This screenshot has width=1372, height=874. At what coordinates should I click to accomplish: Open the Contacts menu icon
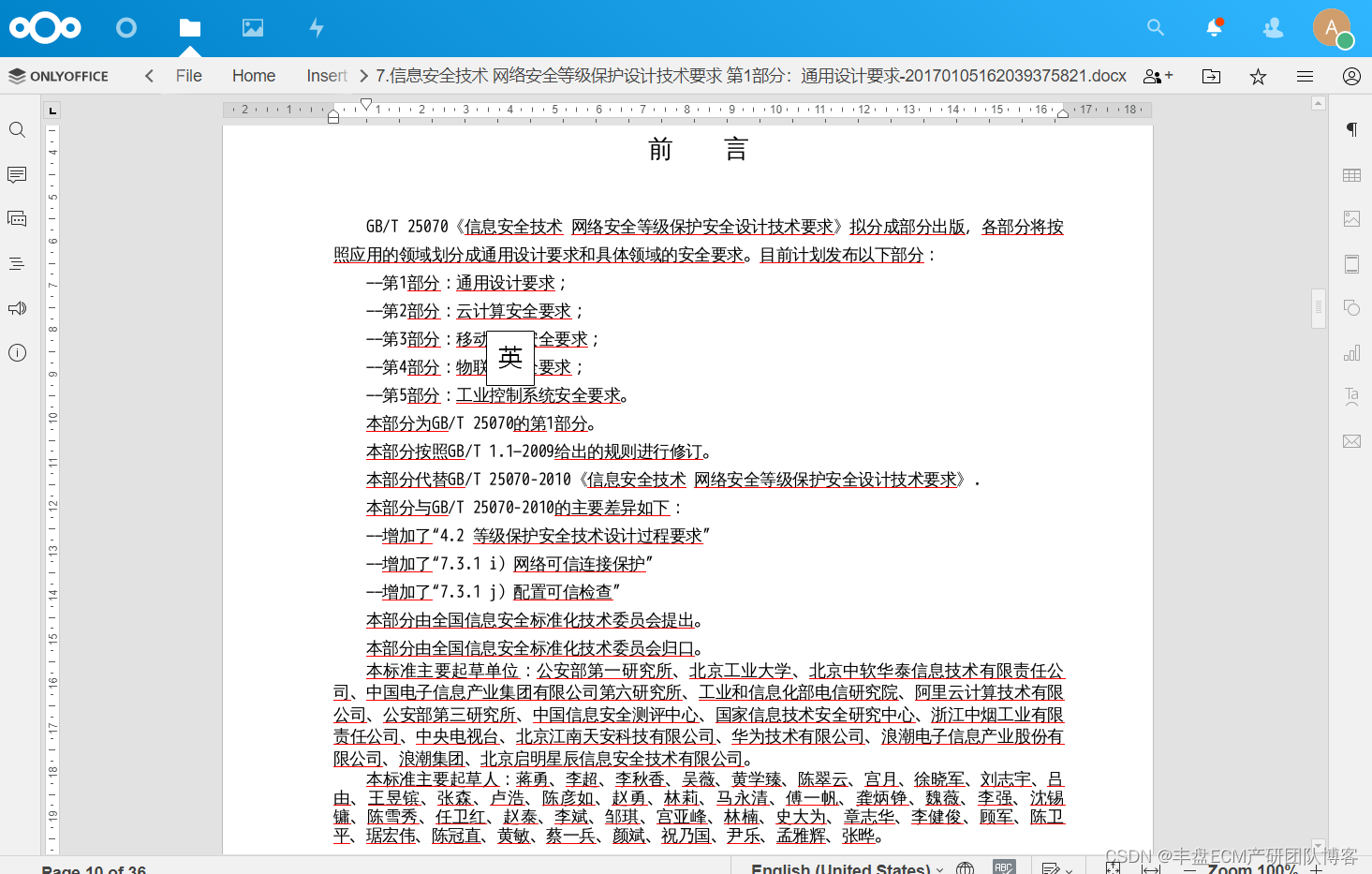1273,28
